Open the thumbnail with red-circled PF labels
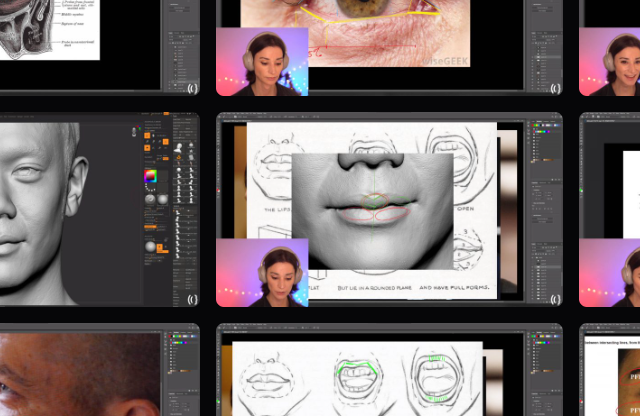The image size is (640, 416). (609, 370)
